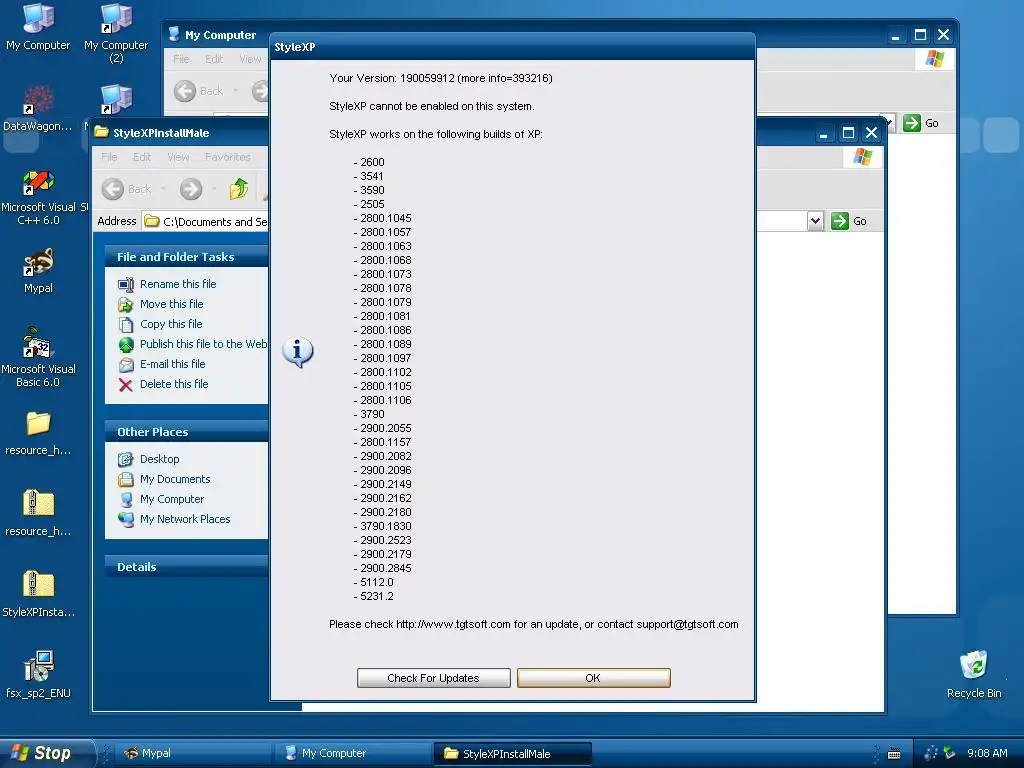Open File menu in StyleXPInstallMale window
Image resolution: width=1024 pixels, height=768 pixels.
pyautogui.click(x=109, y=157)
